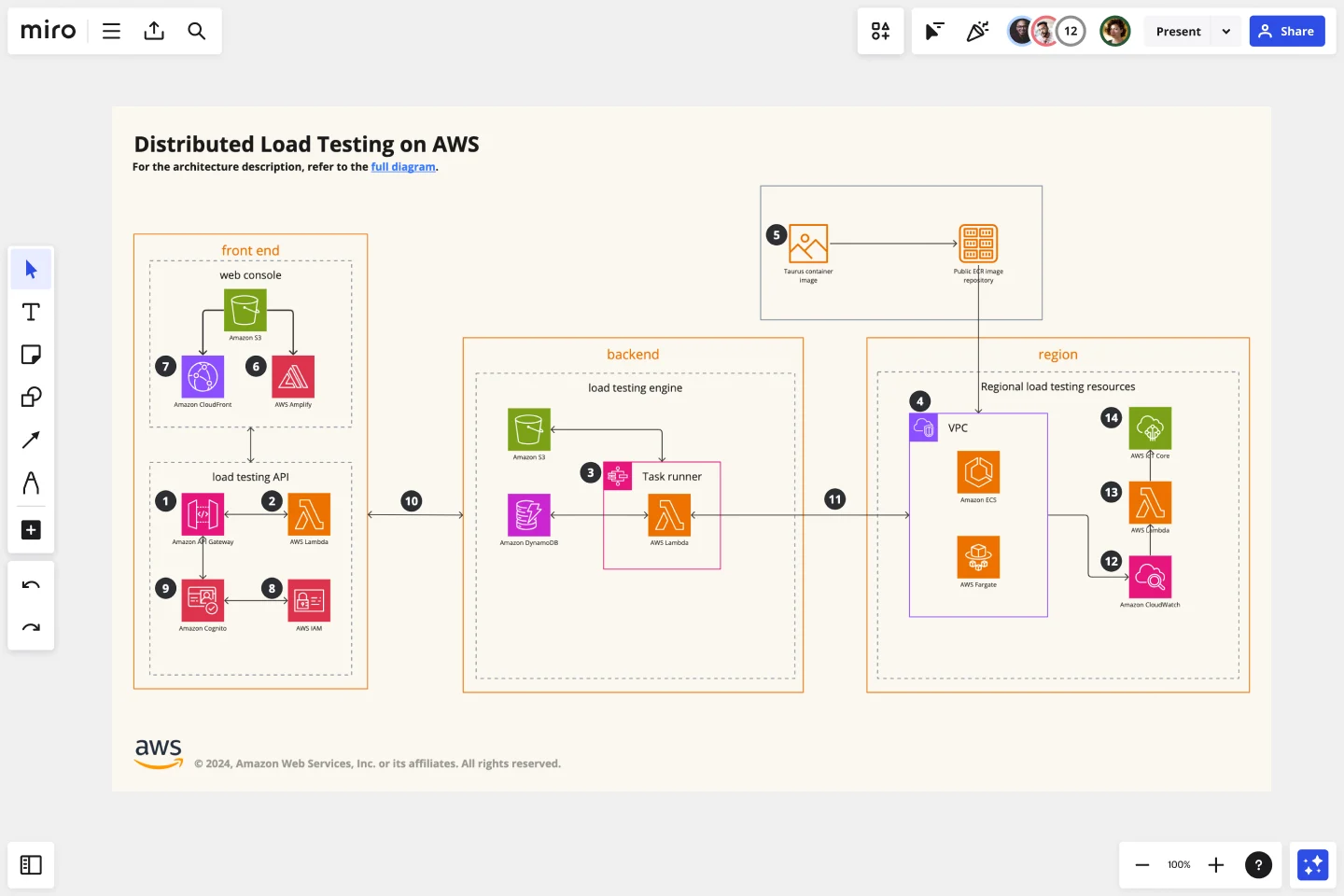Toggle the frames panel
The image size is (1344, 896).
(31, 865)
